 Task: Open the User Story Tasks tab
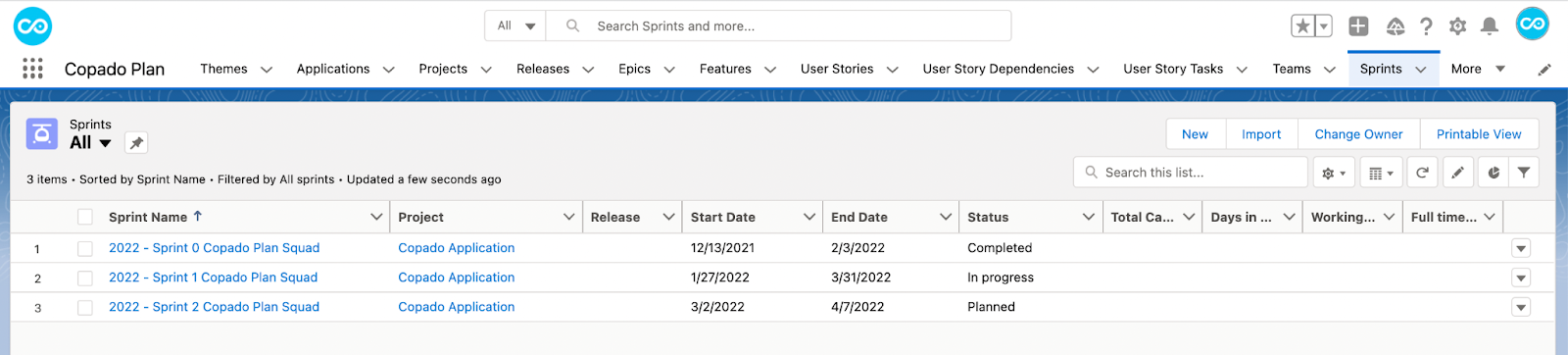pyautogui.click(x=1173, y=69)
